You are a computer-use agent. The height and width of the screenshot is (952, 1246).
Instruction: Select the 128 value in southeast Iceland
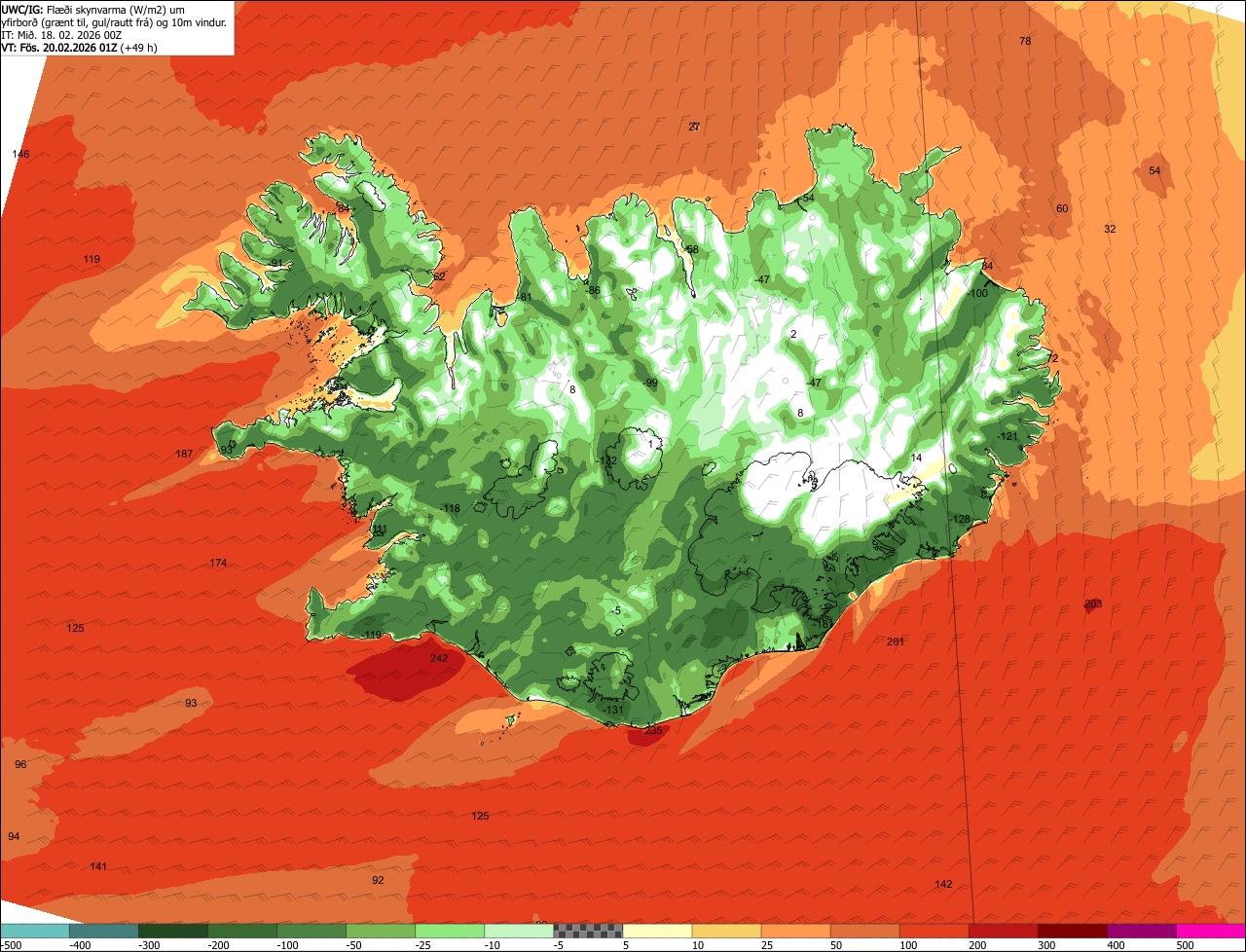click(962, 519)
